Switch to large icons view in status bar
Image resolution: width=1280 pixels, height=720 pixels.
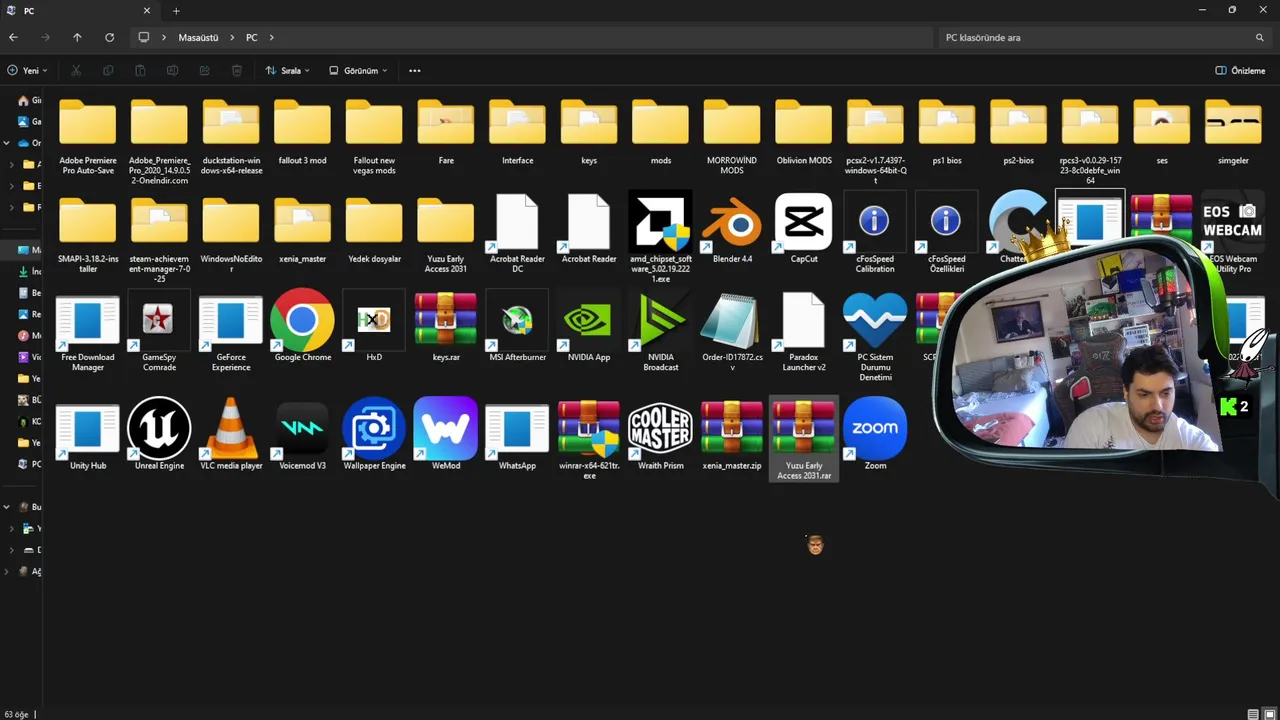[x=1270, y=713]
